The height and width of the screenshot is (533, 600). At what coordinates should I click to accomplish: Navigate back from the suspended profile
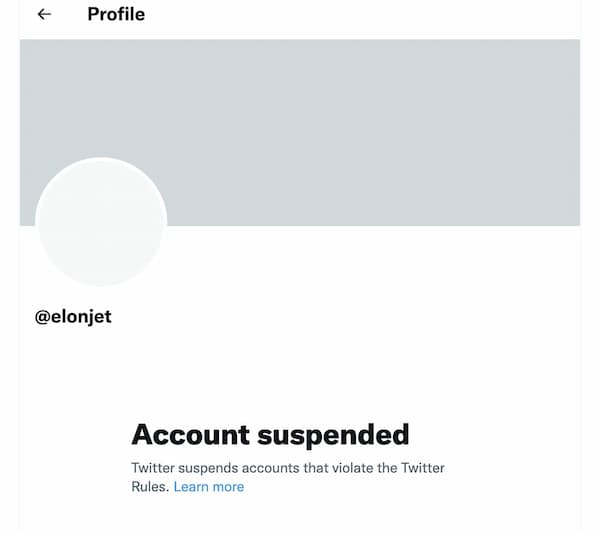pyautogui.click(x=44, y=15)
